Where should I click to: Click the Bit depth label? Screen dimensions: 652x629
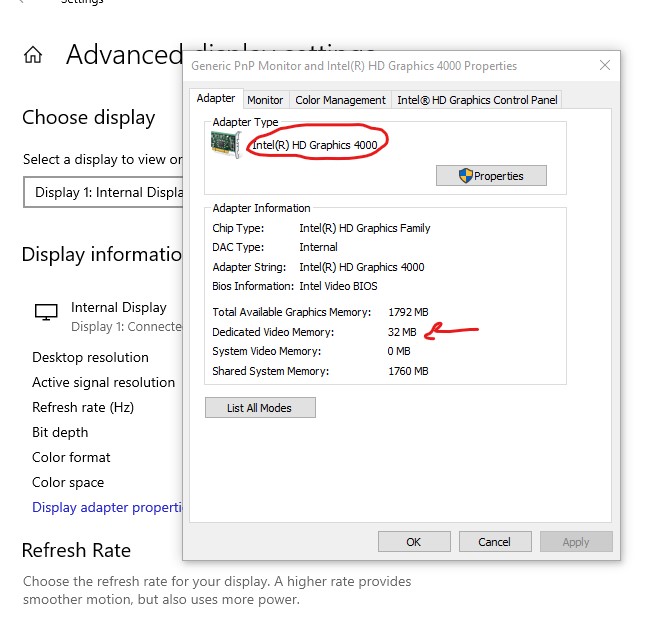click(60, 432)
